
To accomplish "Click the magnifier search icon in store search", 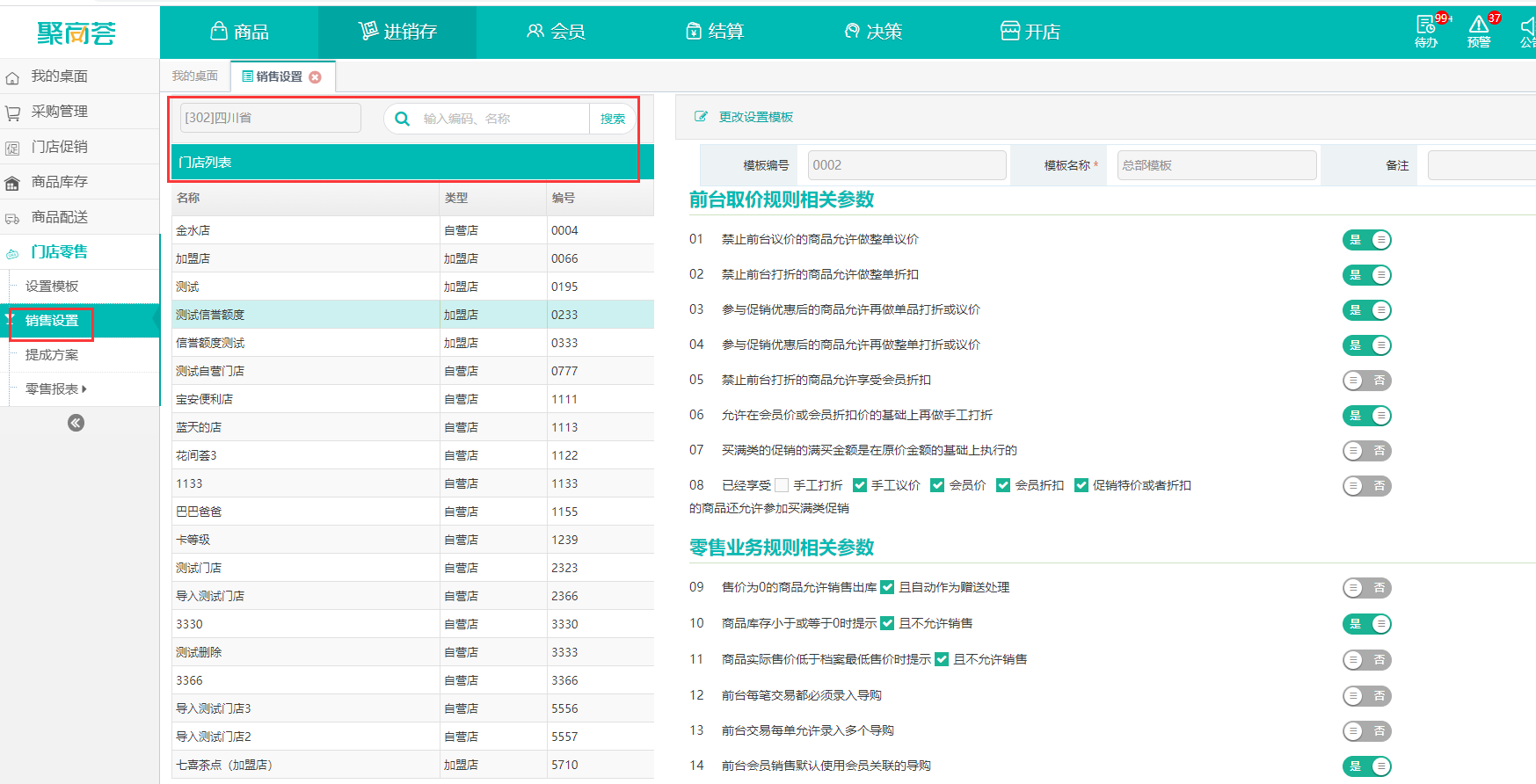I will (x=402, y=119).
